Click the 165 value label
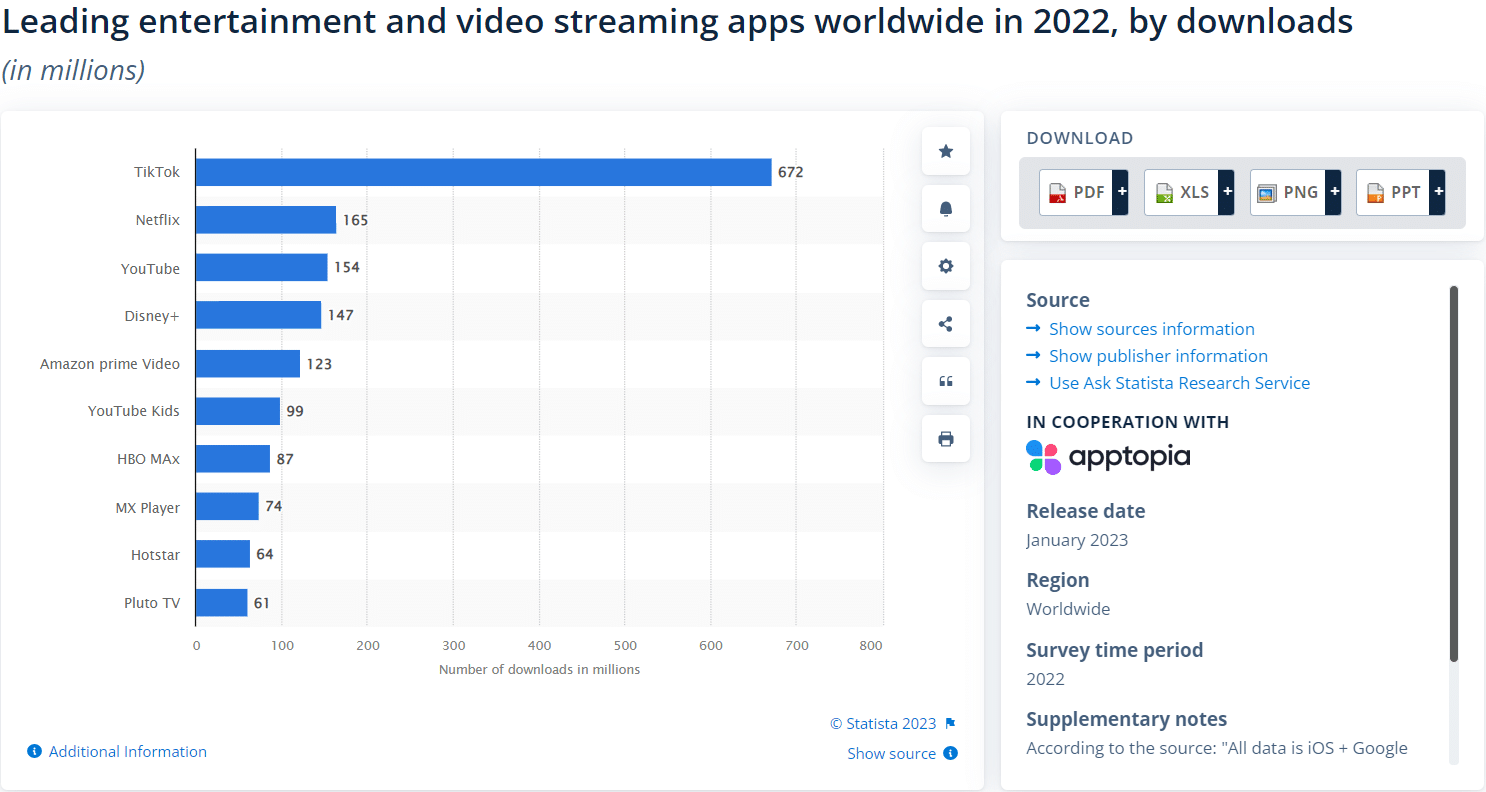The width and height of the screenshot is (1486, 792). [x=355, y=220]
